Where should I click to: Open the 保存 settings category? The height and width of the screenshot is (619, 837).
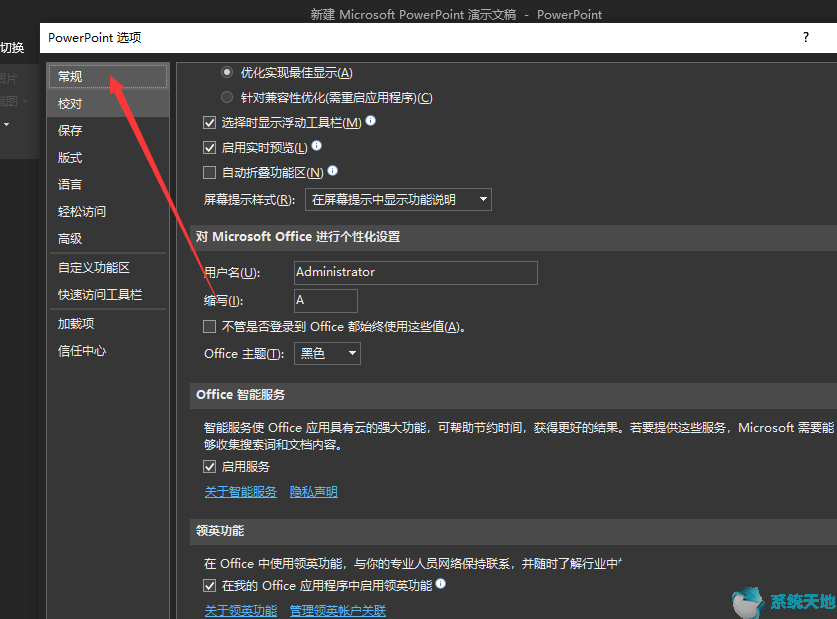pyautogui.click(x=108, y=131)
